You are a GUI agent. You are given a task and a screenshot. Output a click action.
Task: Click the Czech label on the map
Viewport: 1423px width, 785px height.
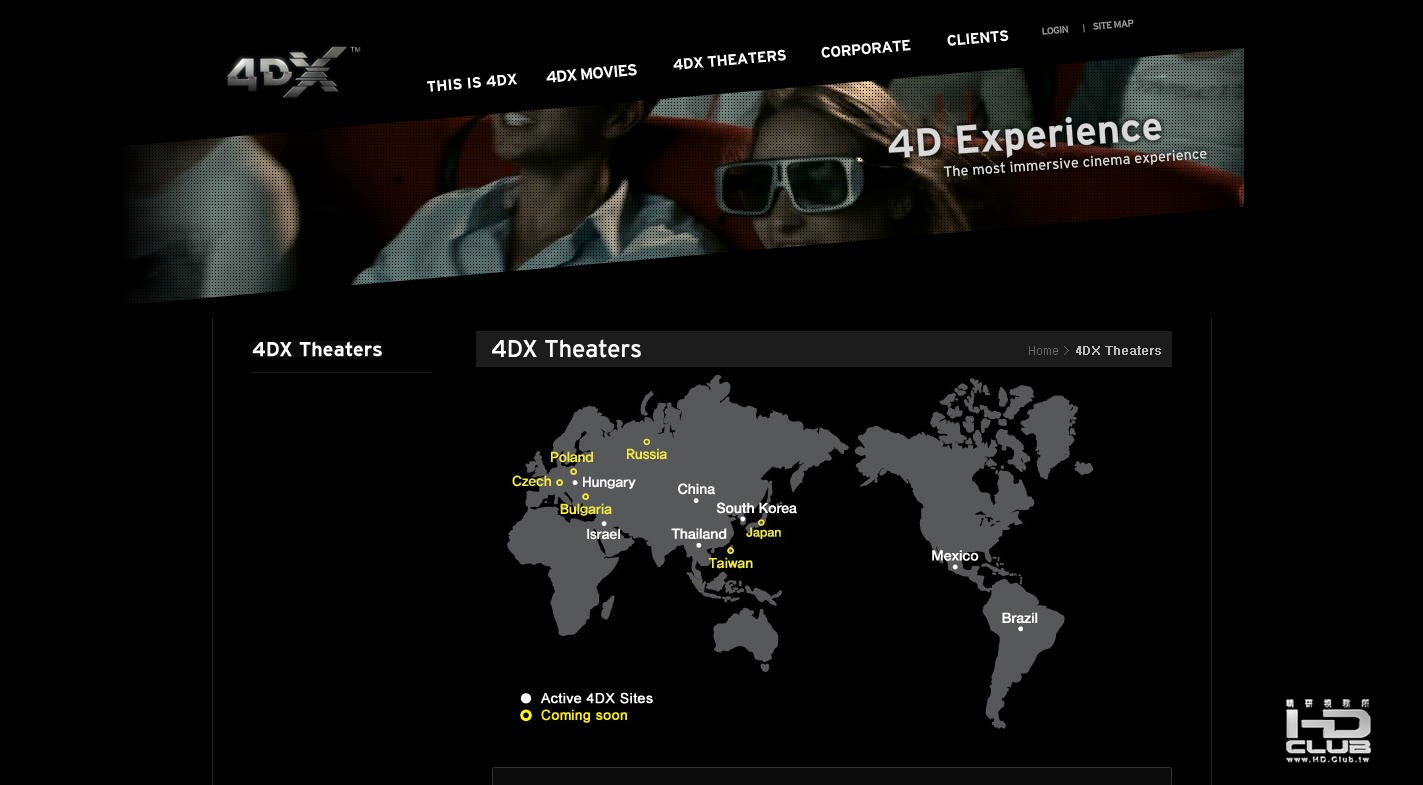click(x=531, y=482)
